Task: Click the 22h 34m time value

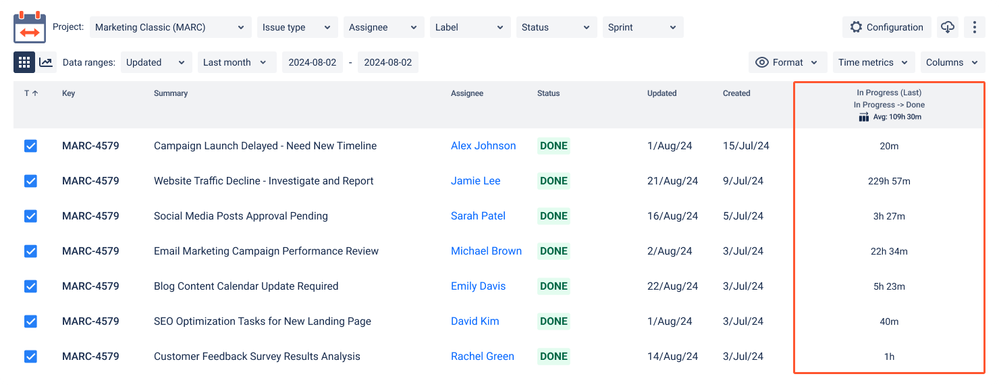Action: click(x=889, y=251)
